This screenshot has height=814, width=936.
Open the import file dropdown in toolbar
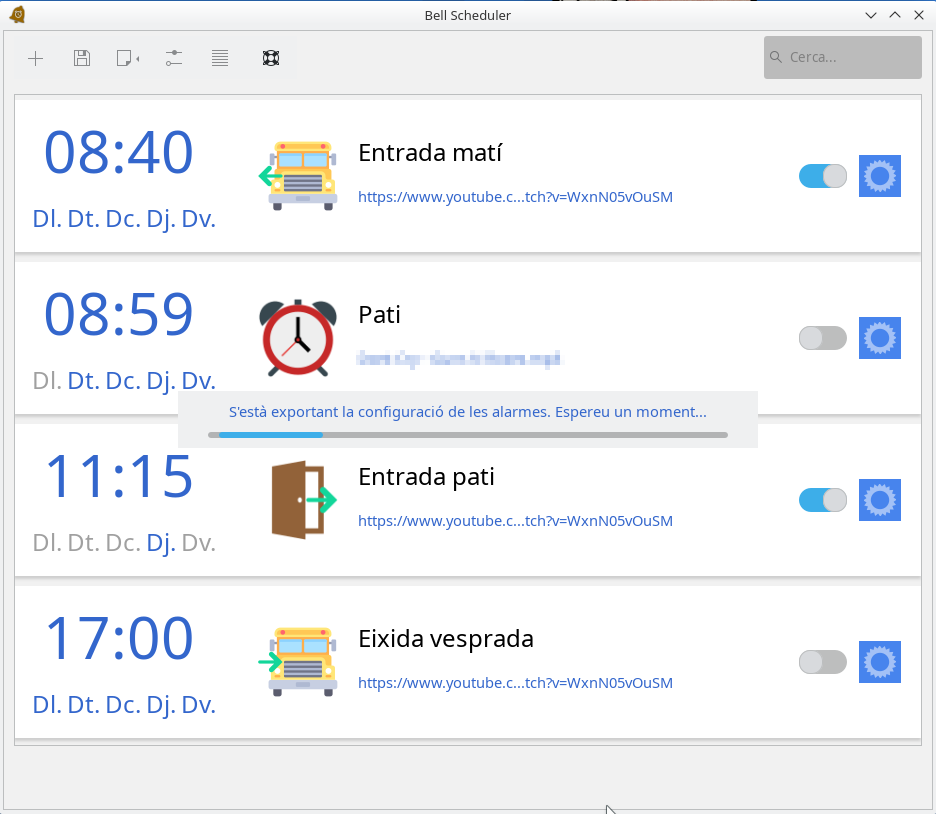[x=127, y=58]
